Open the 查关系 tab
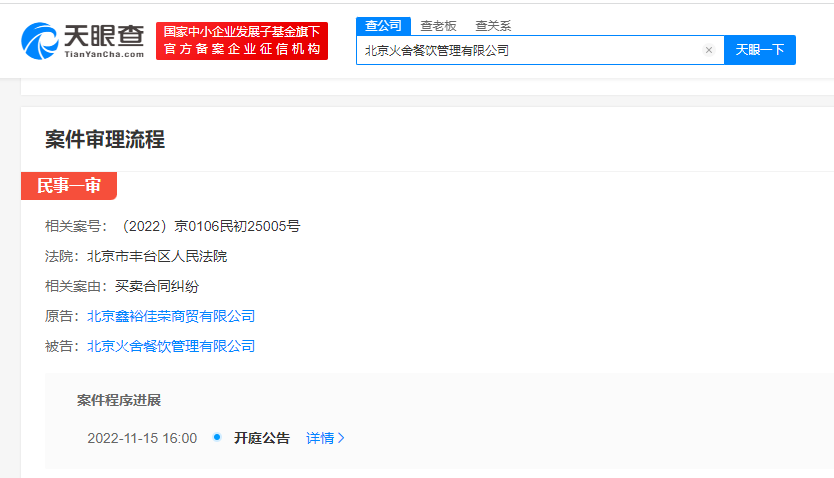Screen dimensions: 834x478 click(492, 25)
